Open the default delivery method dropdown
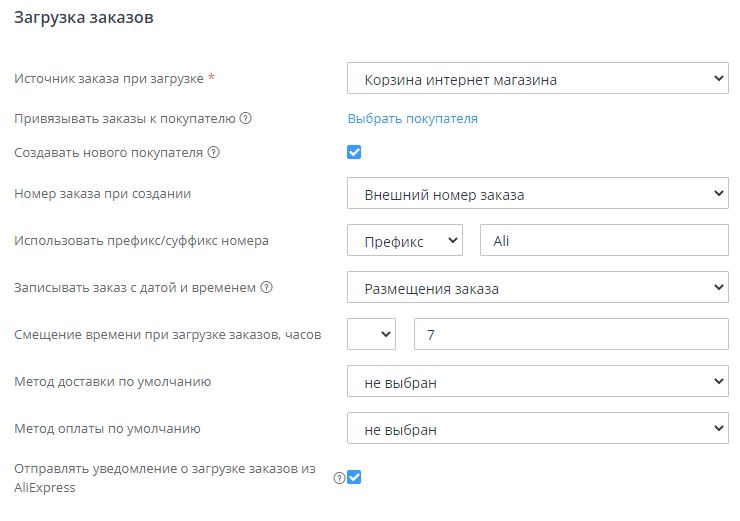Screen dimensions: 740x521 pos(537,382)
